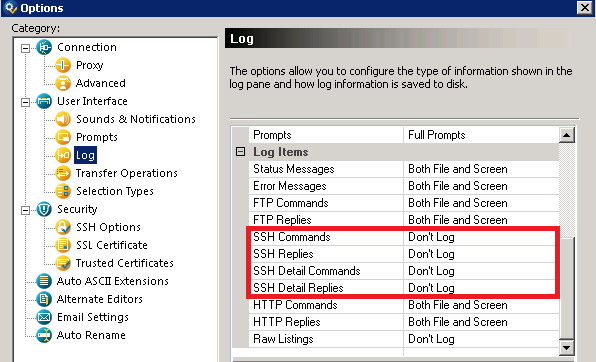
Task: Click the log list scroll-down arrow
Action: click(566, 348)
